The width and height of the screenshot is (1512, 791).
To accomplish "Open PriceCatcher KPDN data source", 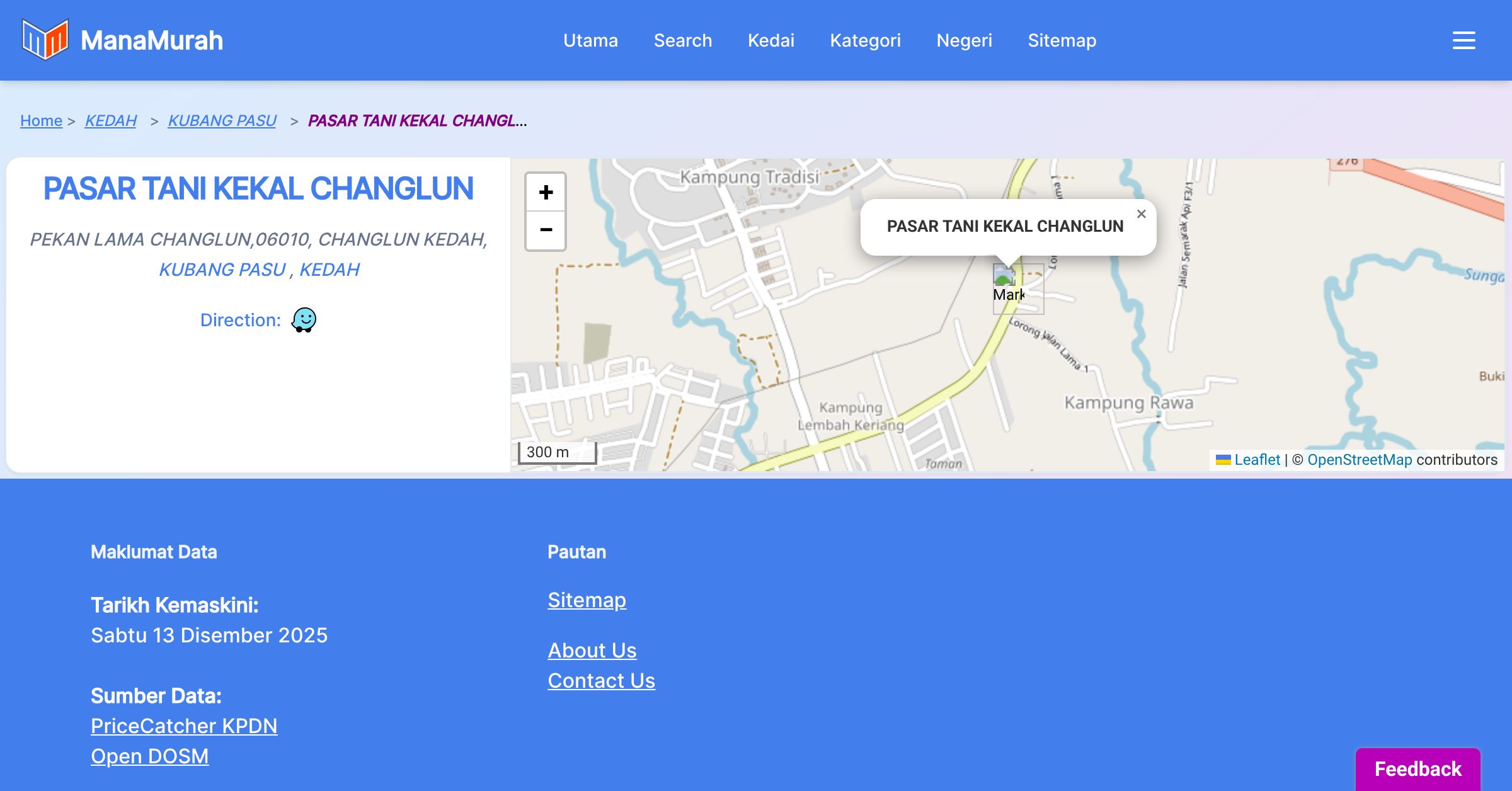I will pos(184,726).
